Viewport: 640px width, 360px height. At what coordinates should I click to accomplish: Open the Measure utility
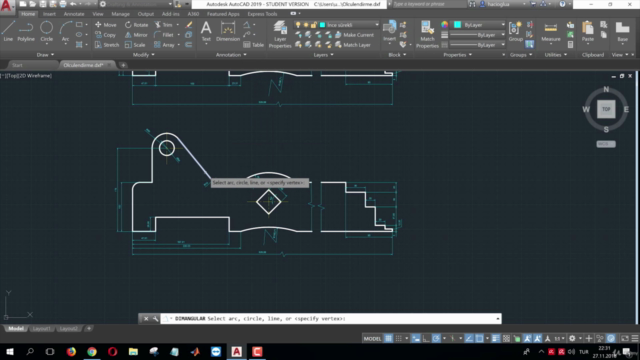coord(551,31)
